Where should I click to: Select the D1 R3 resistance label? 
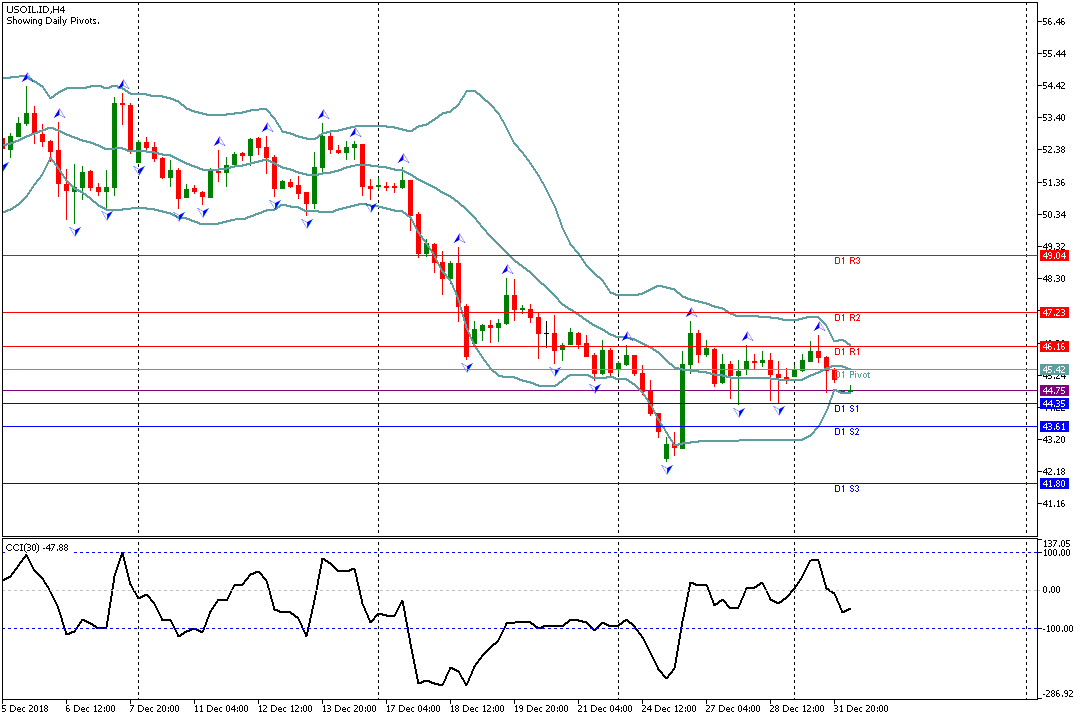click(x=847, y=261)
